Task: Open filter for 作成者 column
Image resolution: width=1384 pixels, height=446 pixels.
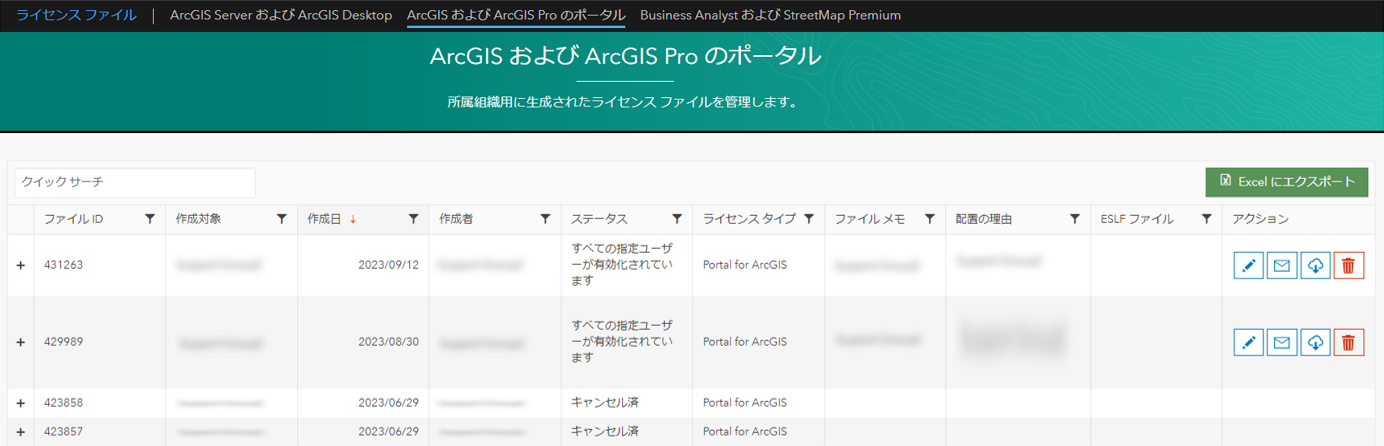Action: point(545,219)
